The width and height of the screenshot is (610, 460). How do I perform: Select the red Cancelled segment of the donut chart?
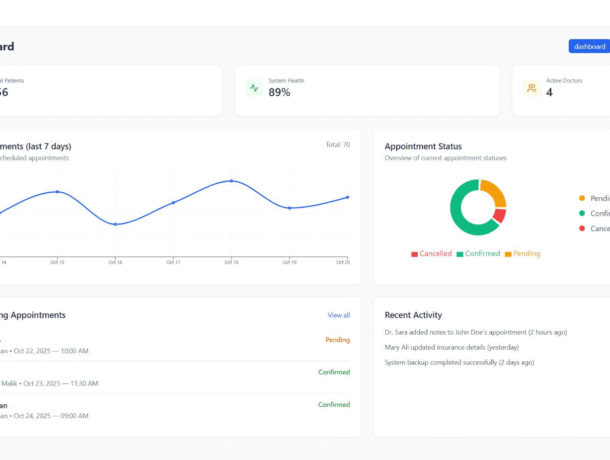tap(499, 215)
